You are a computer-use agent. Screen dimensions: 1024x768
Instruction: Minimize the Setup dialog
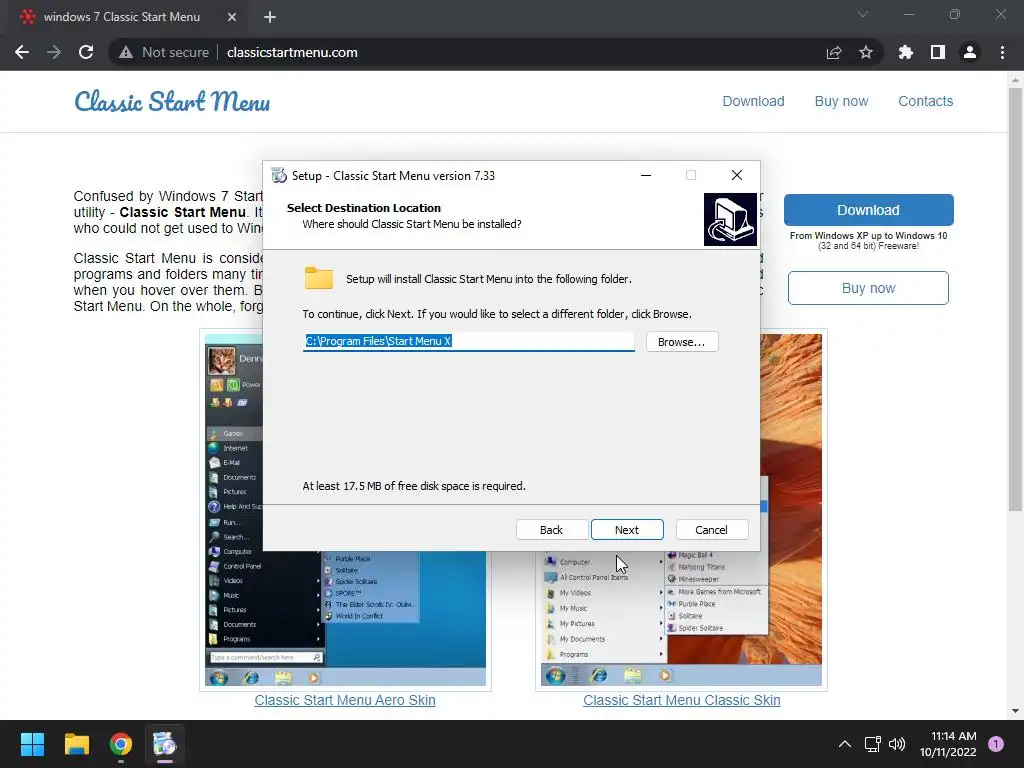(645, 175)
